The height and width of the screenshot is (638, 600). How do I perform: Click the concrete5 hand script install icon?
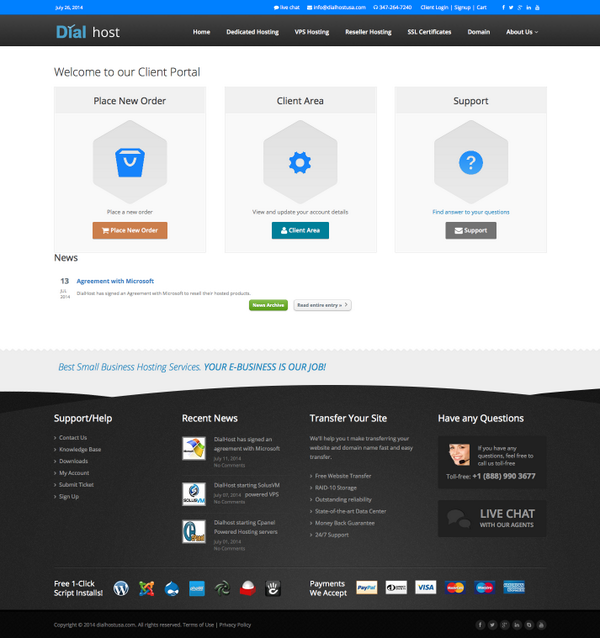[x=273, y=588]
